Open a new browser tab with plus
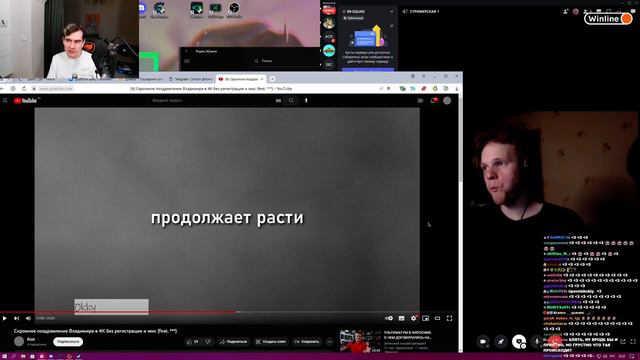Image resolution: width=640 pixels, height=360 pixels. coord(272,79)
